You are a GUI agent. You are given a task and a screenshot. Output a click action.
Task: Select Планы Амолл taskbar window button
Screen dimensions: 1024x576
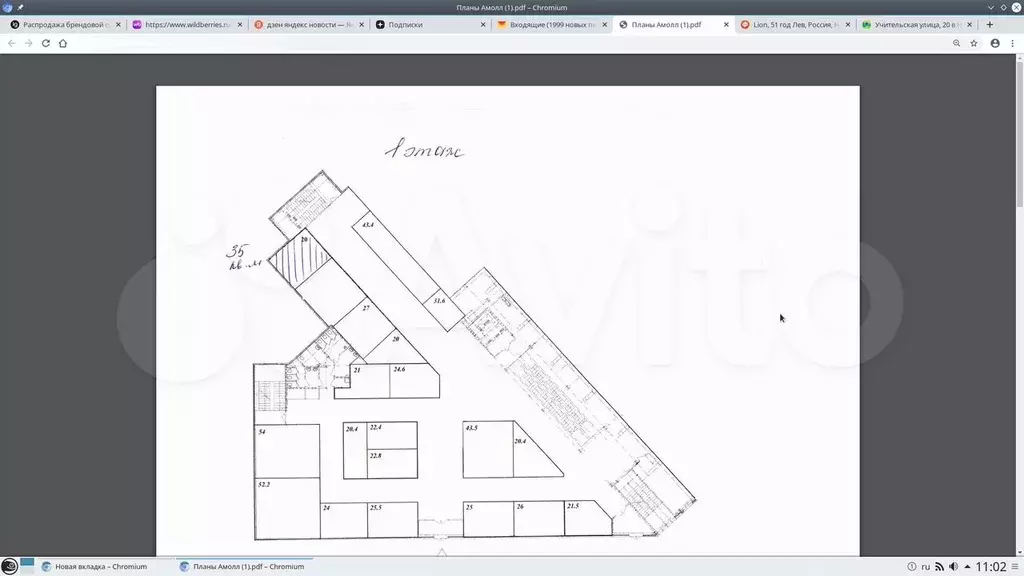coord(242,567)
